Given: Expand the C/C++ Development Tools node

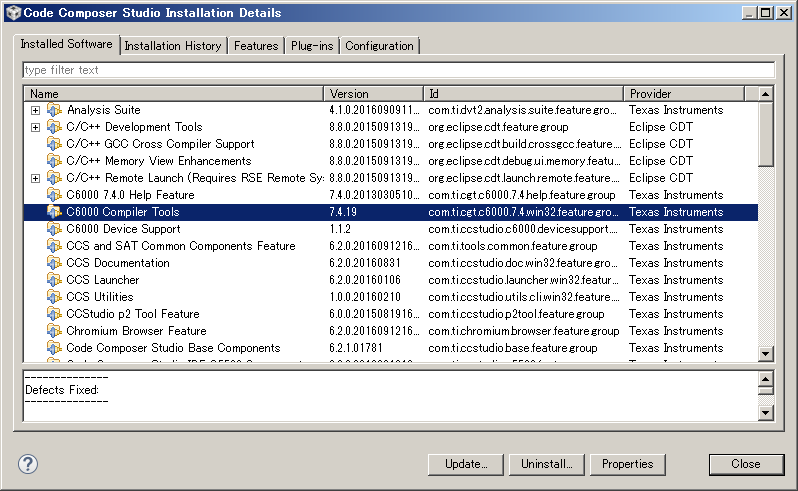Looking at the screenshot, I should coord(35,127).
